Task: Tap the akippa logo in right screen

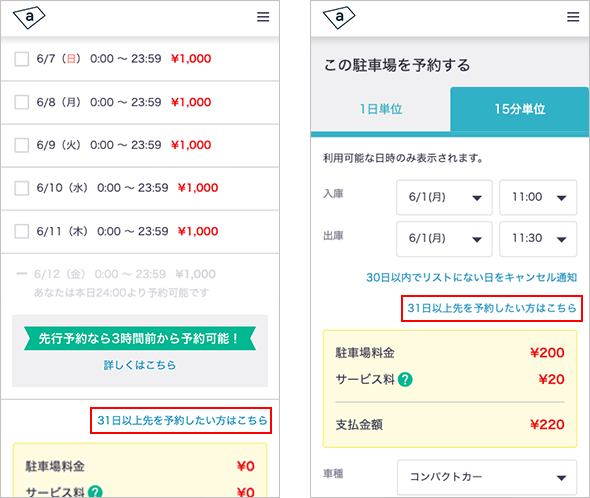Action: tap(339, 17)
